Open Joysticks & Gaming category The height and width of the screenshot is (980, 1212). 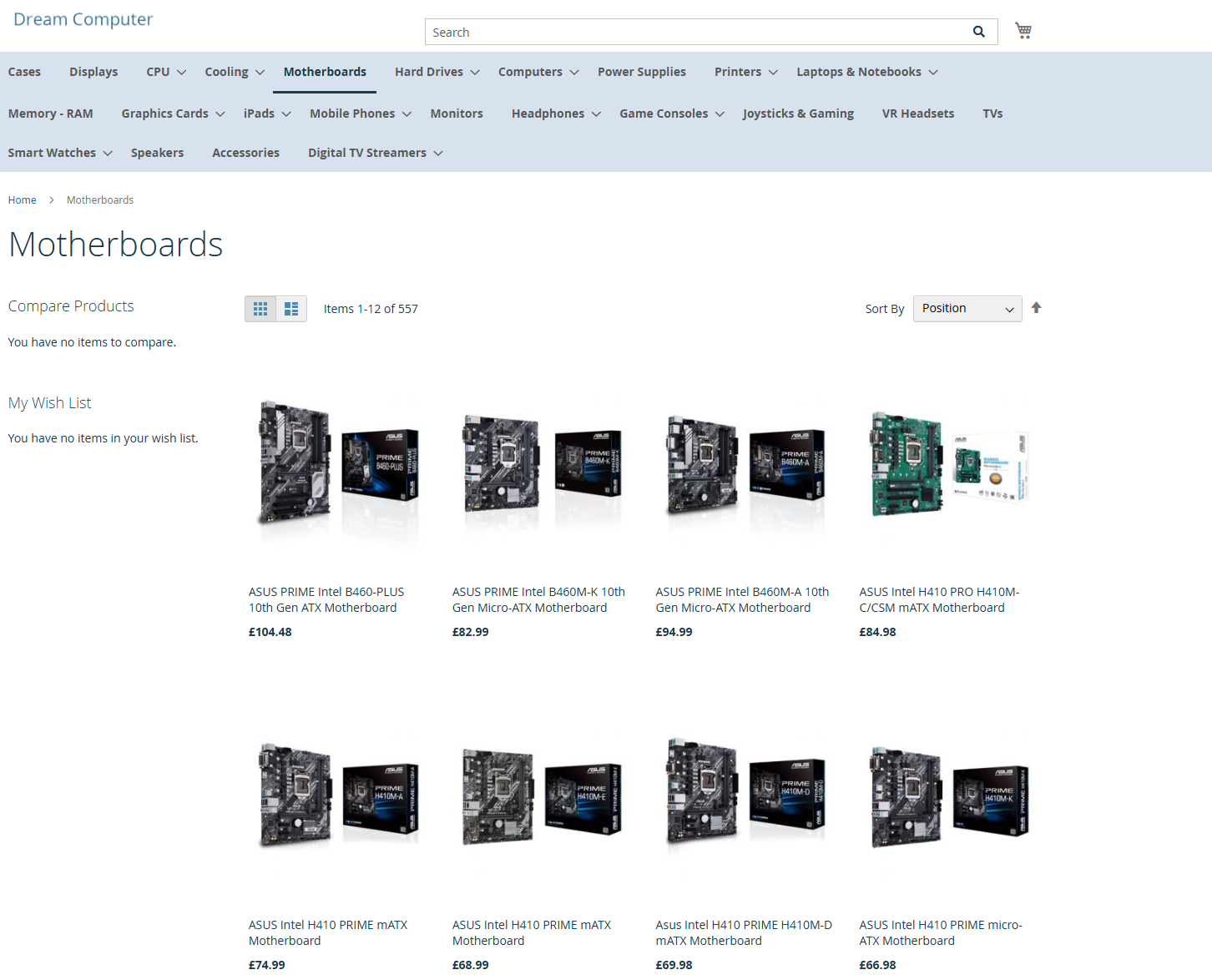(798, 114)
